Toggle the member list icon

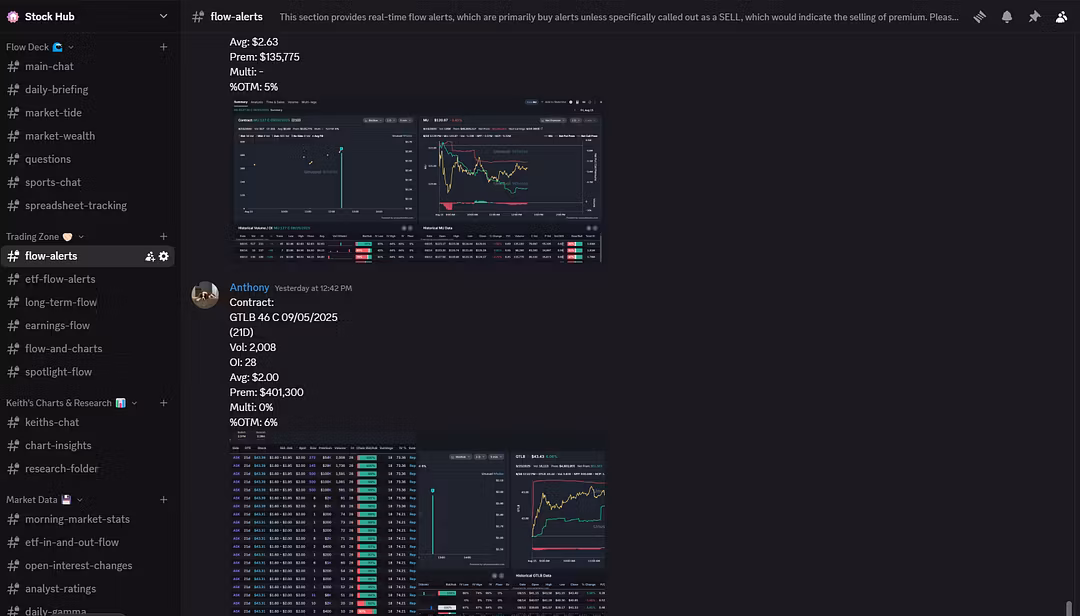point(1061,17)
